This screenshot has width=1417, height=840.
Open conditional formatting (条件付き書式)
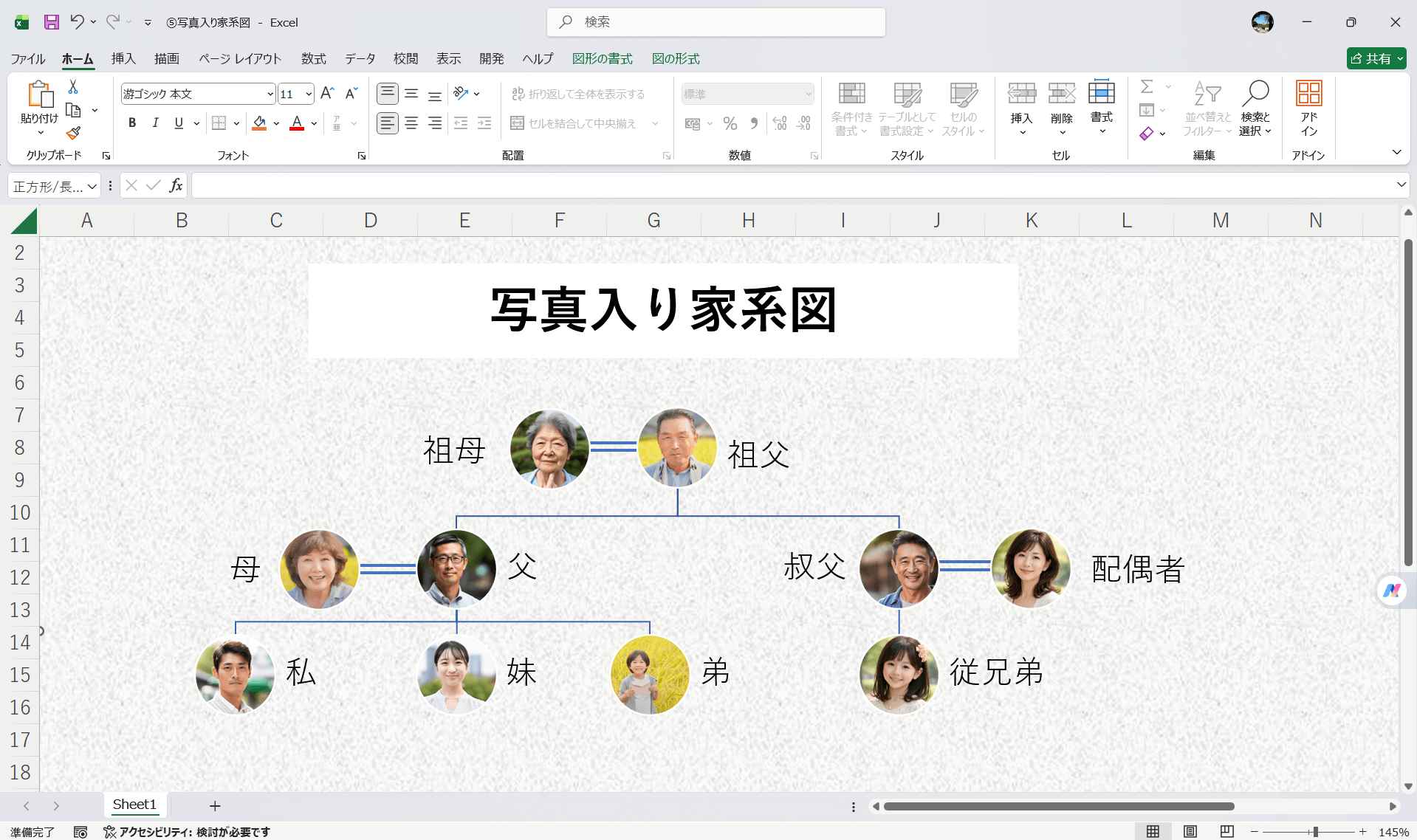851,109
